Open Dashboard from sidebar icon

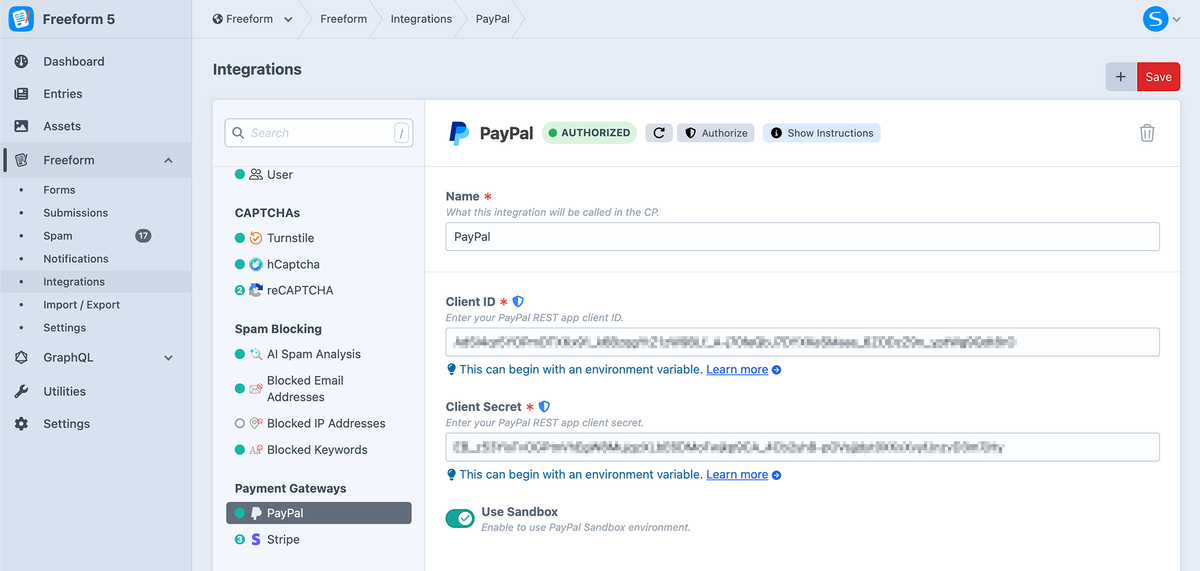[x=21, y=62]
